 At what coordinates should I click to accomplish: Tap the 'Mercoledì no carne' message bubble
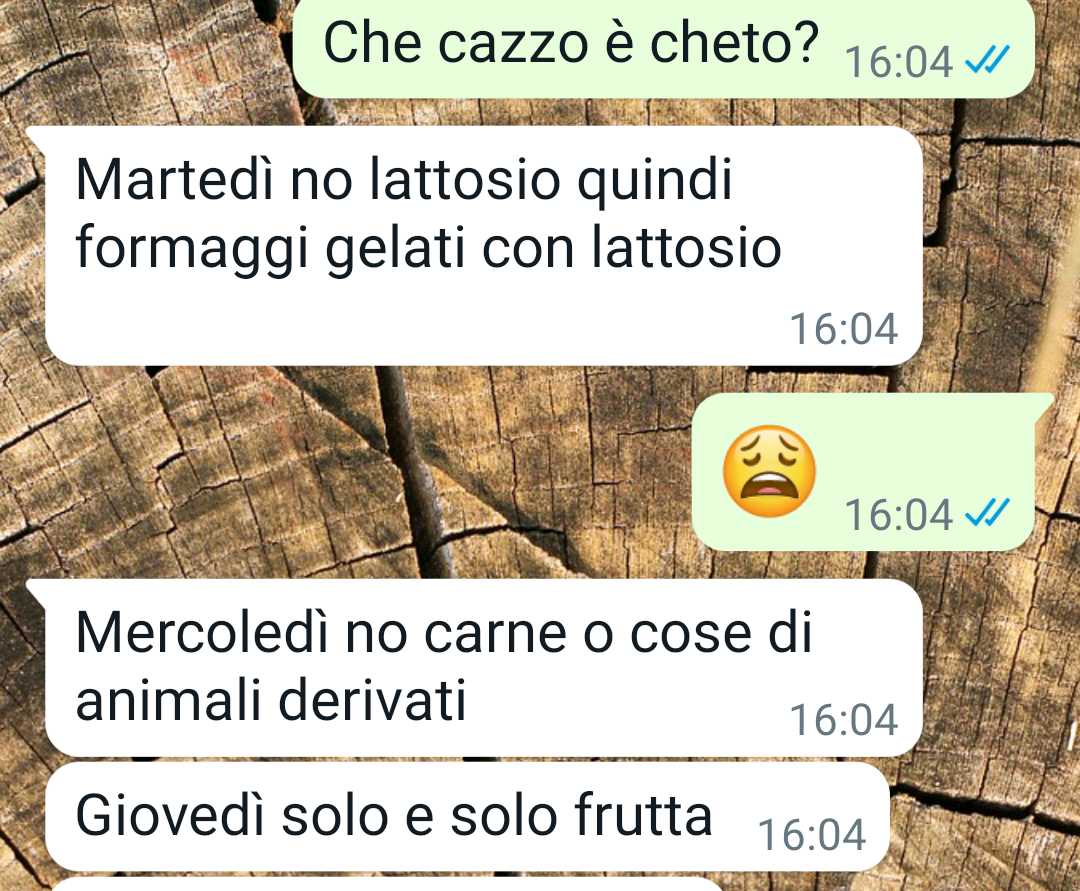[x=484, y=667]
